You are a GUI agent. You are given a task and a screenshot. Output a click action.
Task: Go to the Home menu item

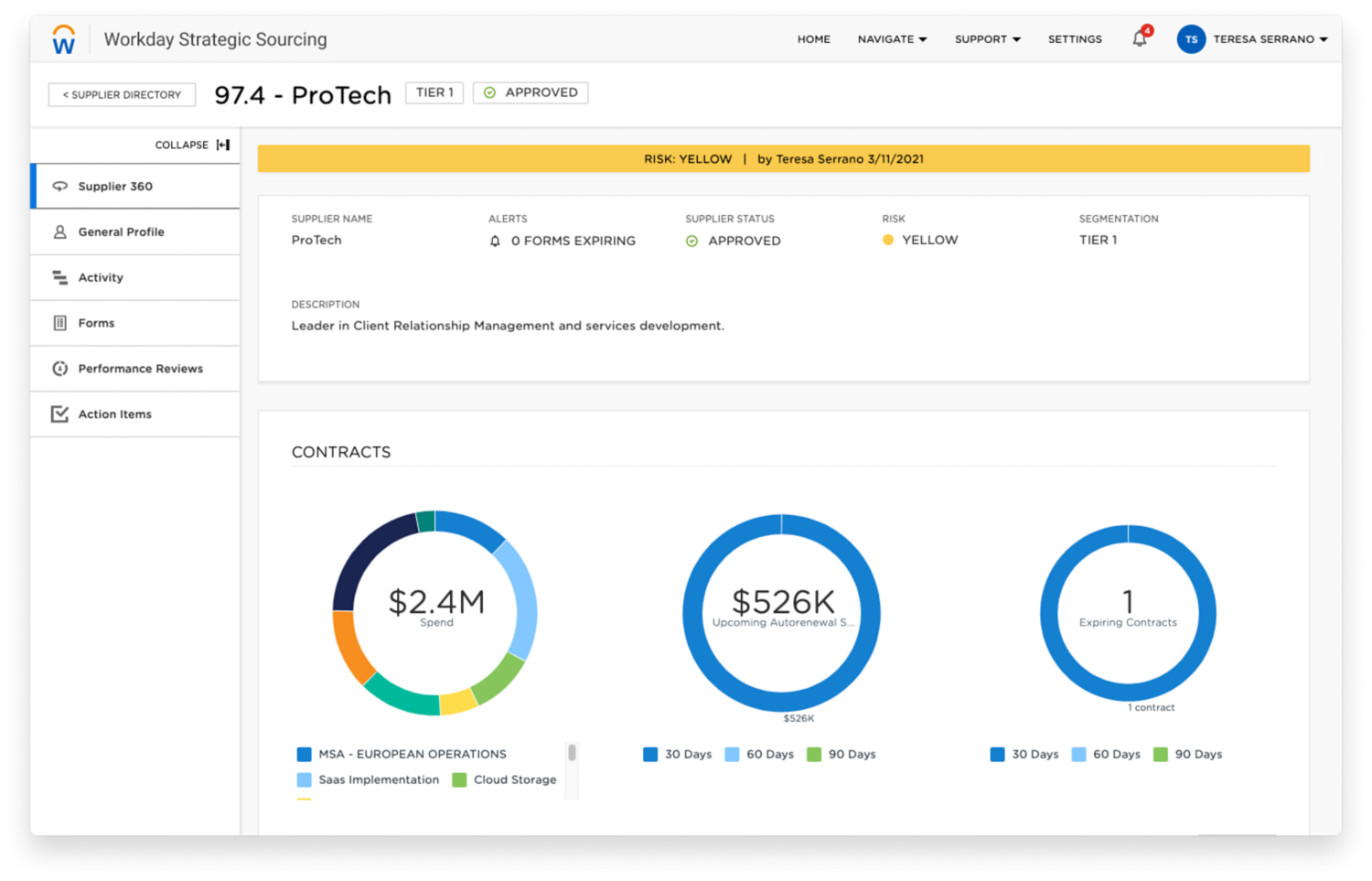coord(813,39)
